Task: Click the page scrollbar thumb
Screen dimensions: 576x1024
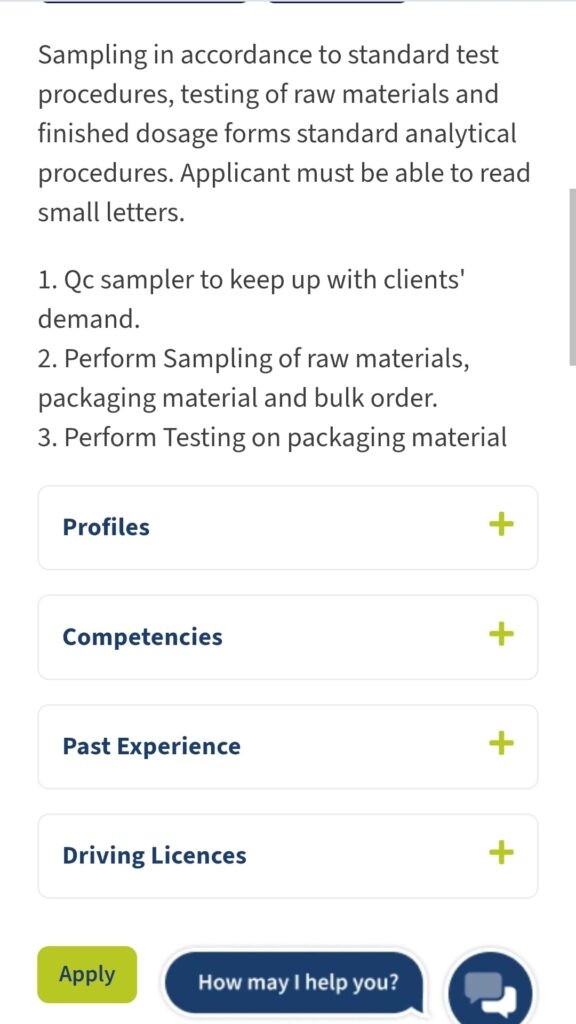Action: click(x=573, y=277)
